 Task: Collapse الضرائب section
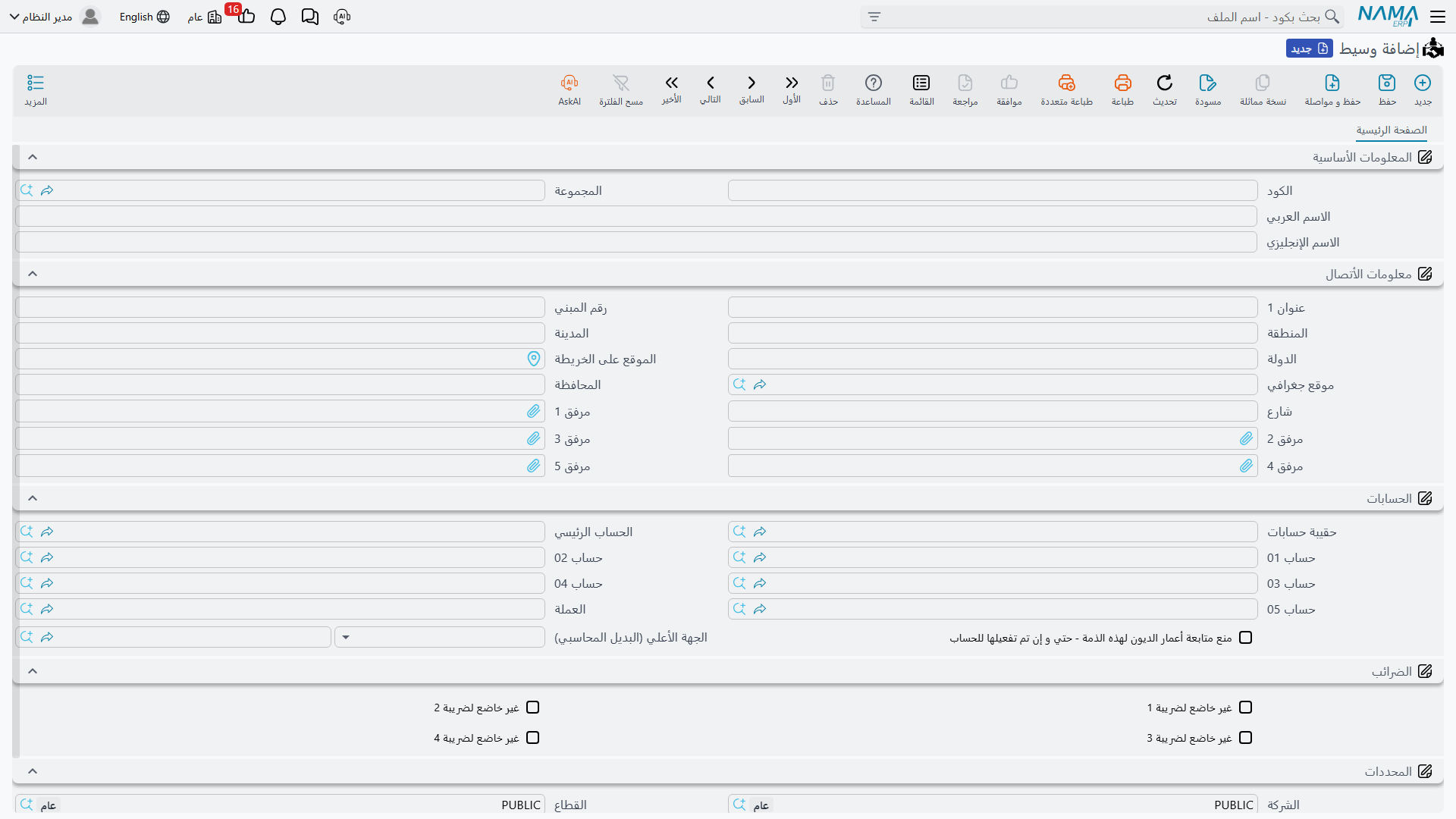pos(33,671)
